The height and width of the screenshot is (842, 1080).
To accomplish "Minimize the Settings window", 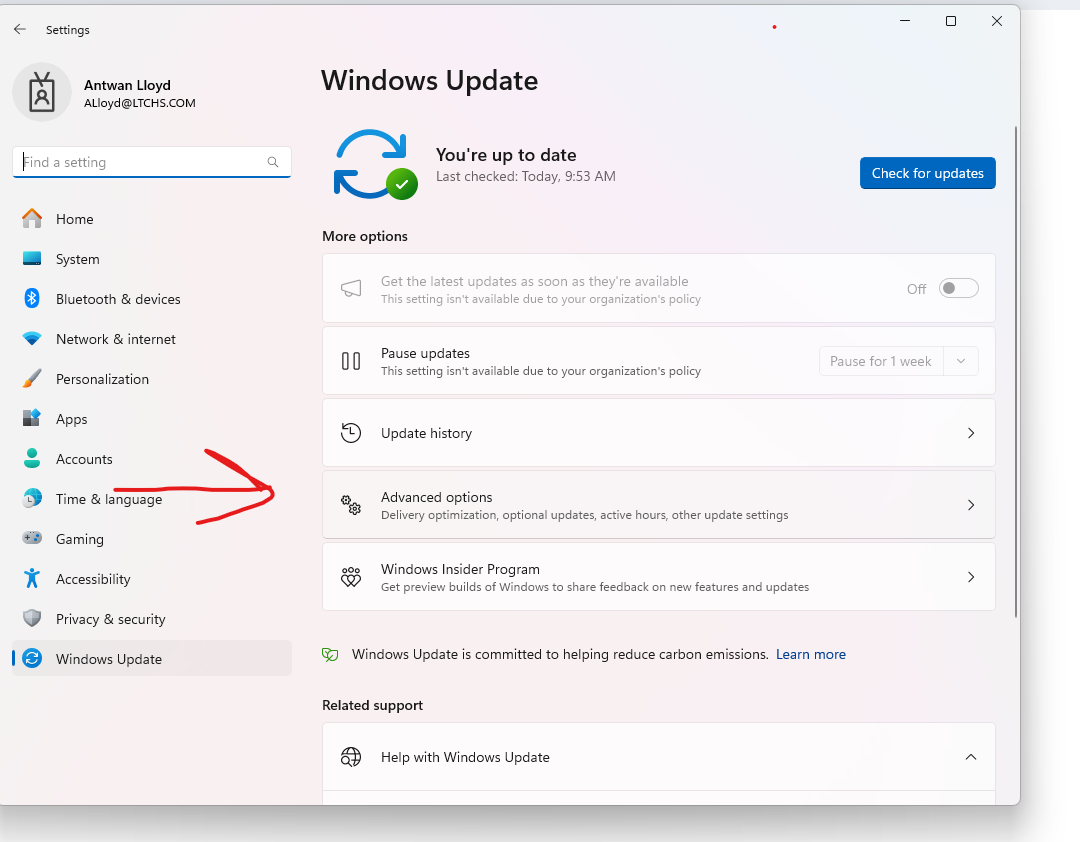I will click(x=905, y=21).
